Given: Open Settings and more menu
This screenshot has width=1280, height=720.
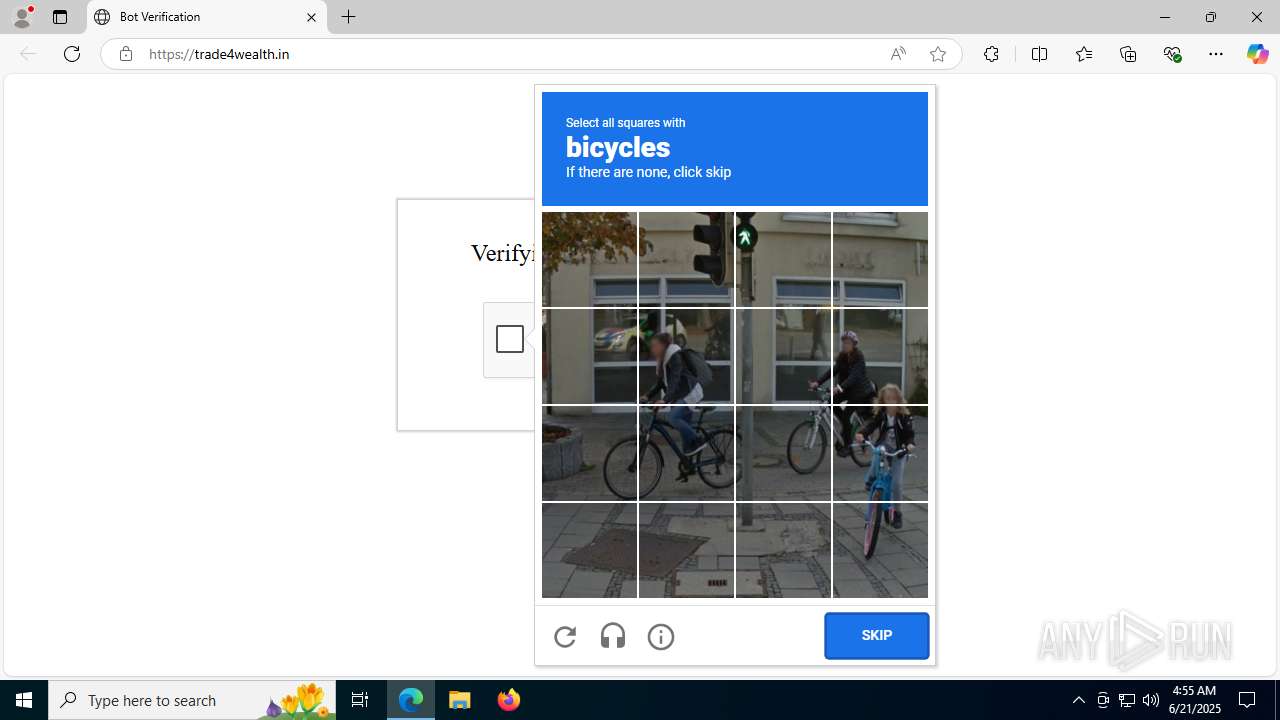Looking at the screenshot, I should [x=1216, y=54].
